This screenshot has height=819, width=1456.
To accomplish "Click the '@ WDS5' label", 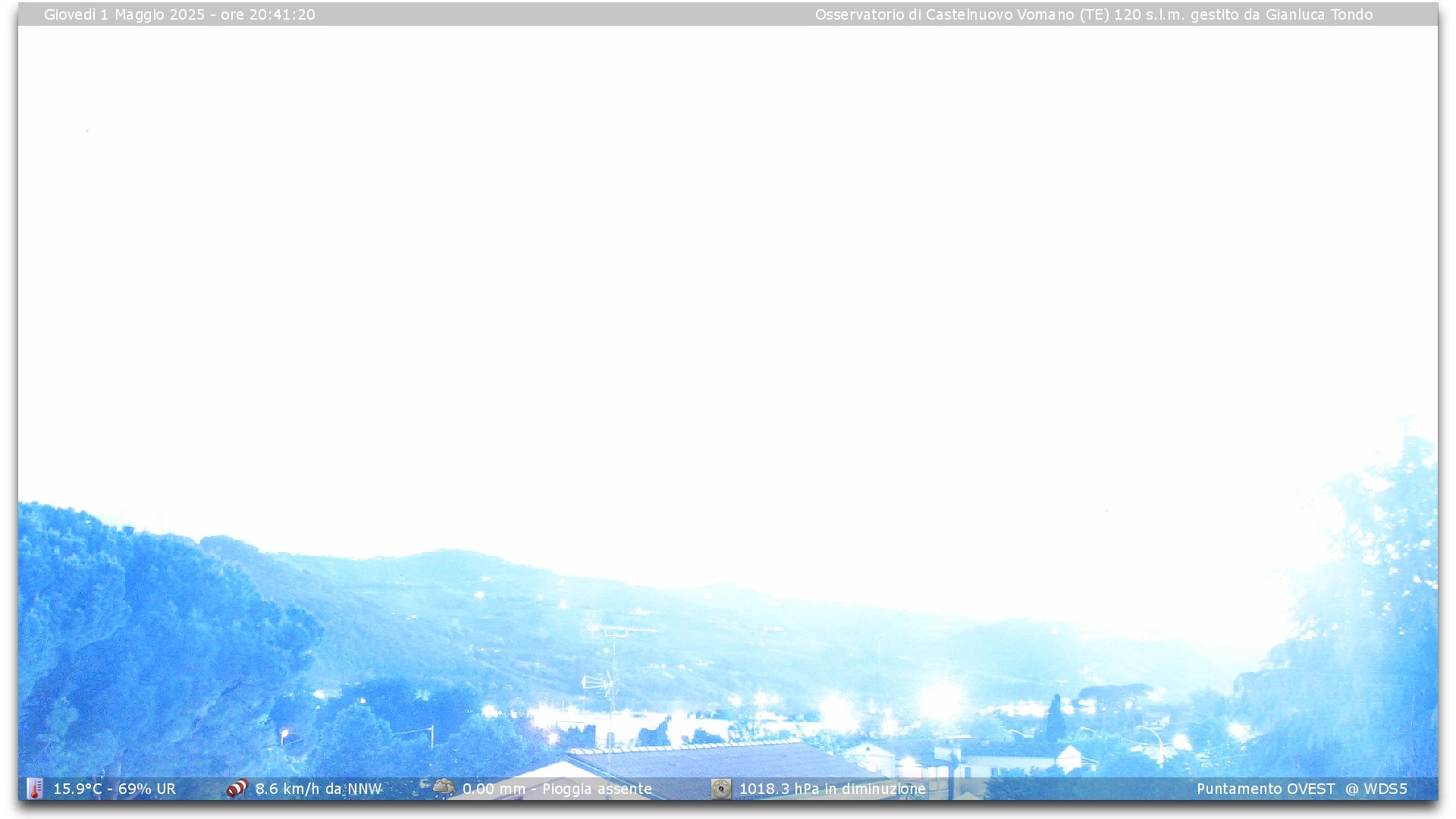I will (x=1376, y=789).
